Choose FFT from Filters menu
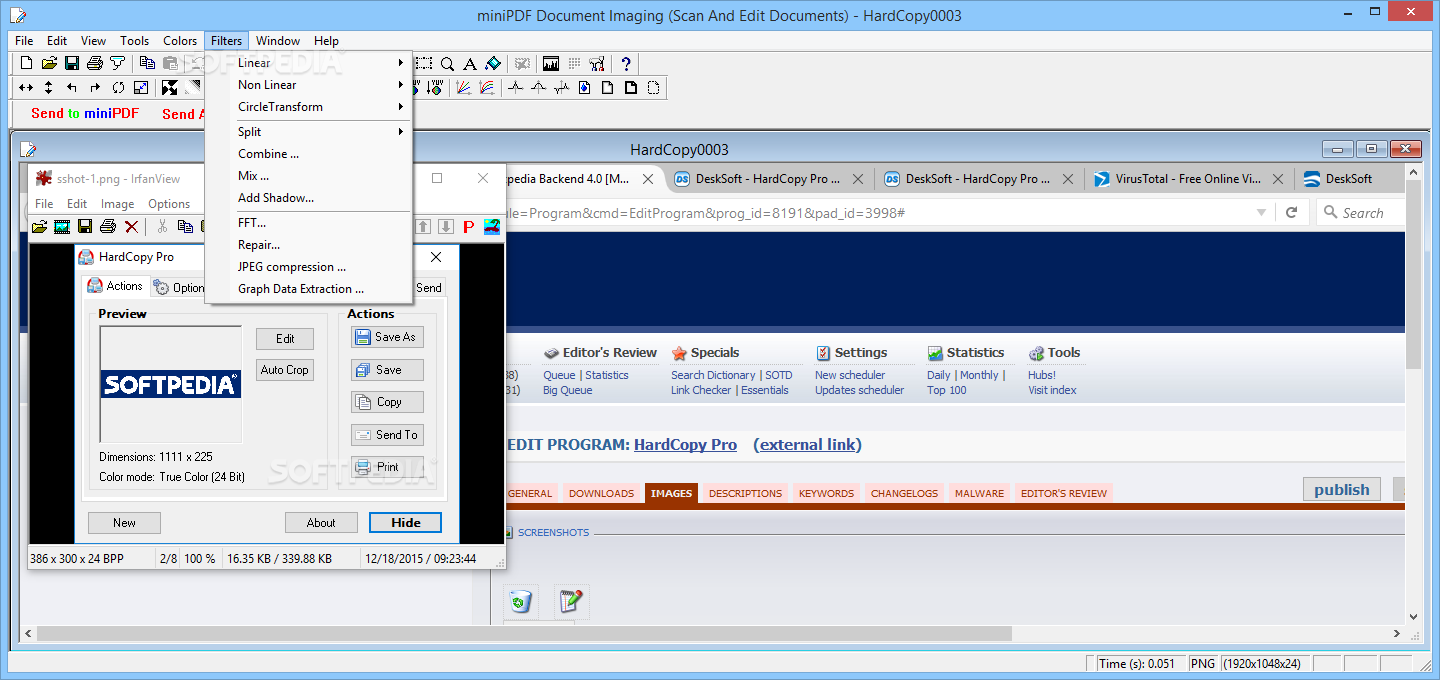Image resolution: width=1440 pixels, height=680 pixels. tap(309, 223)
